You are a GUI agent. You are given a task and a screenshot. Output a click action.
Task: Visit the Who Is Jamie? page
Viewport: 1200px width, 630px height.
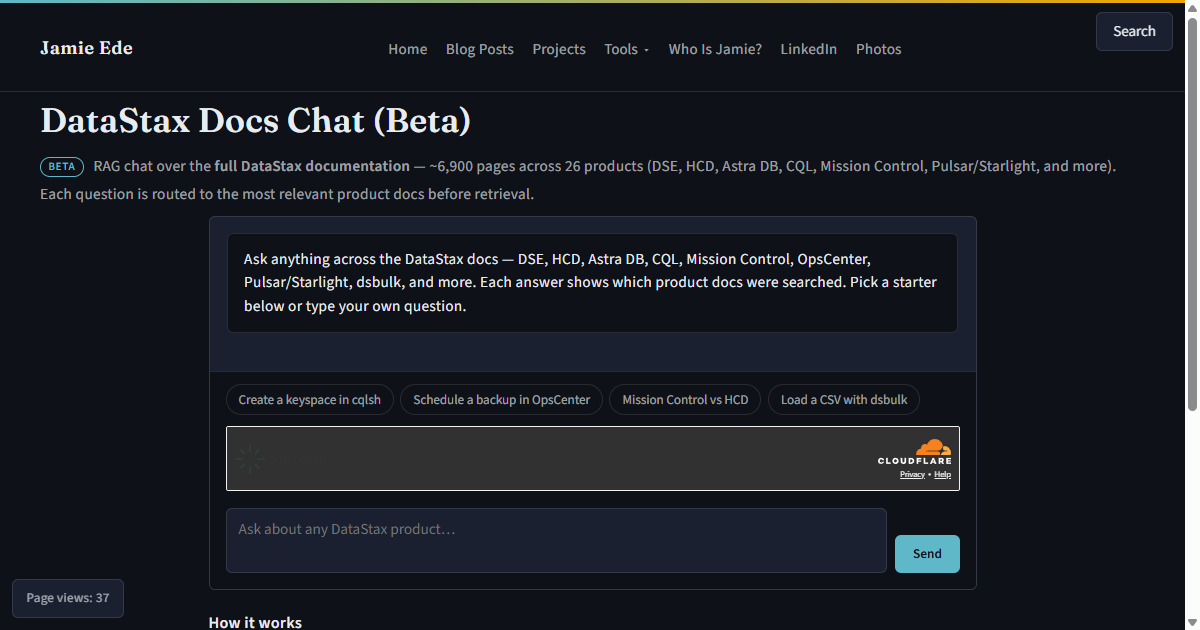pyautogui.click(x=715, y=49)
